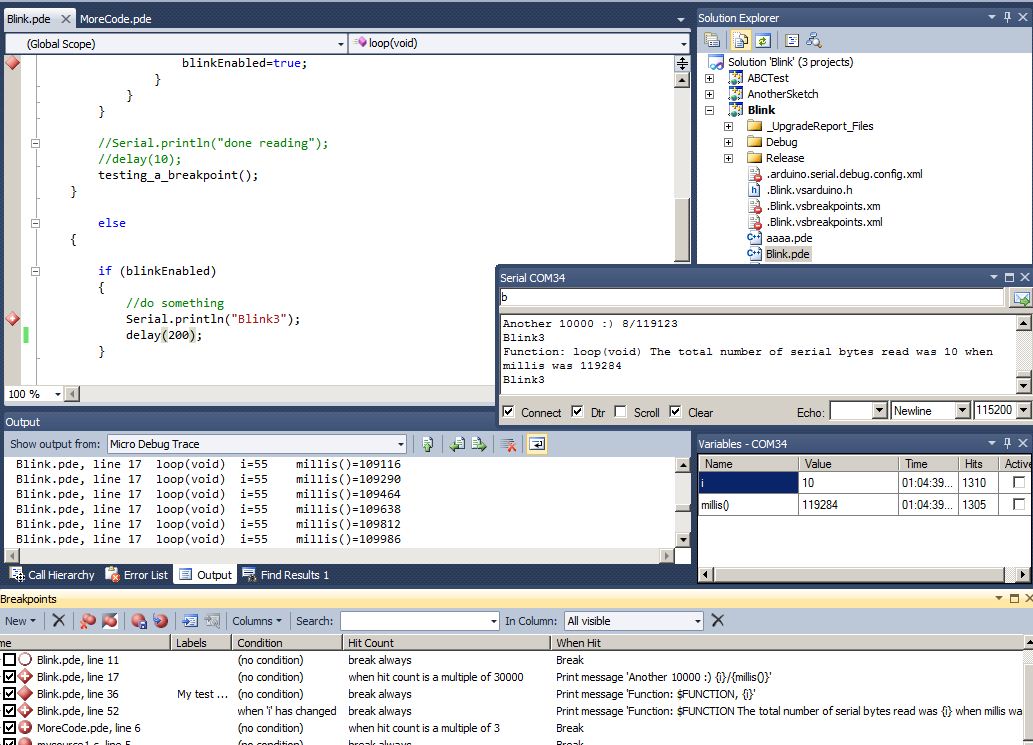Delete selected breakpoint in Breakpoints window
The image size is (1033, 745).
(x=59, y=621)
